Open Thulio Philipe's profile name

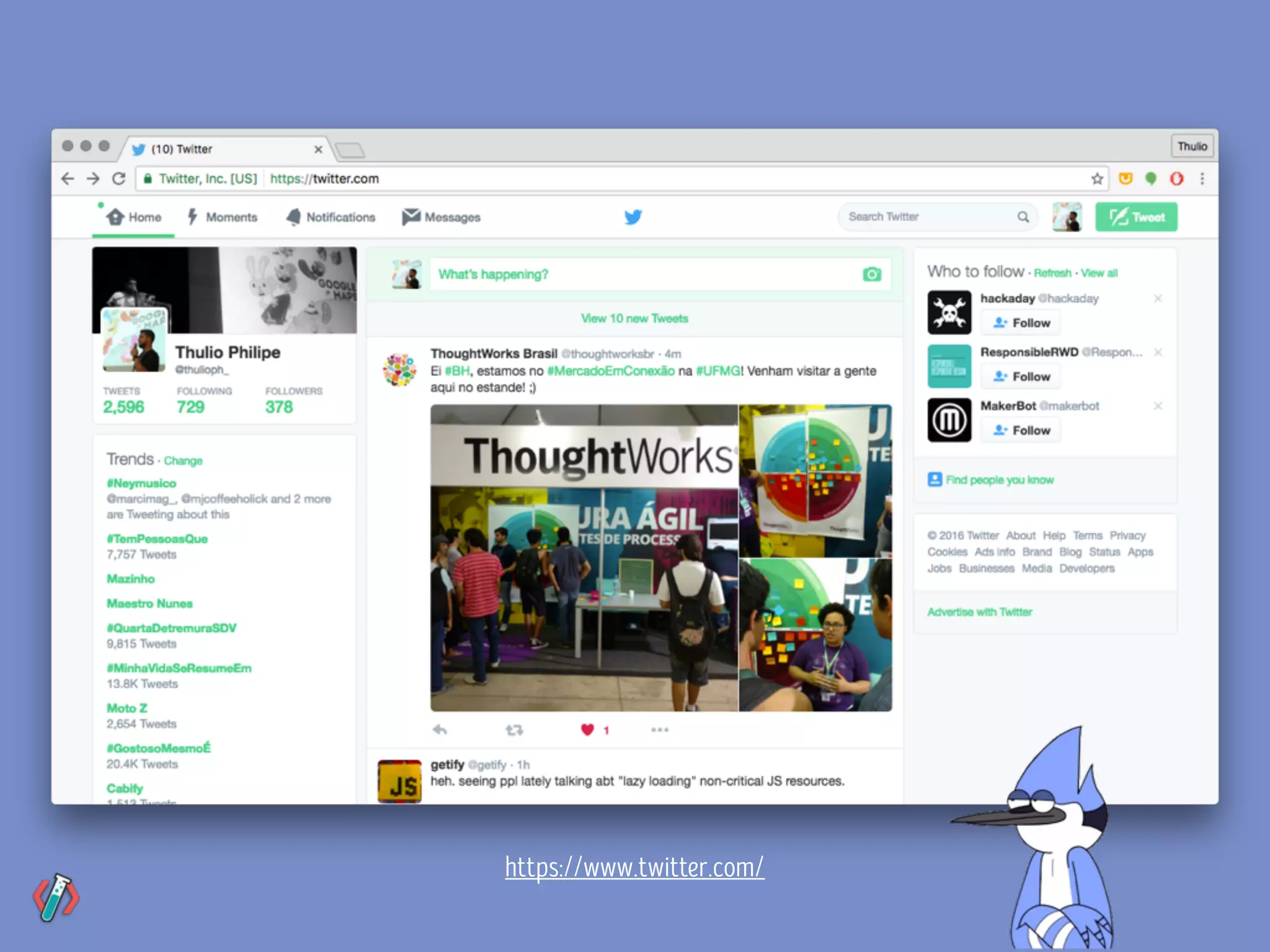228,353
